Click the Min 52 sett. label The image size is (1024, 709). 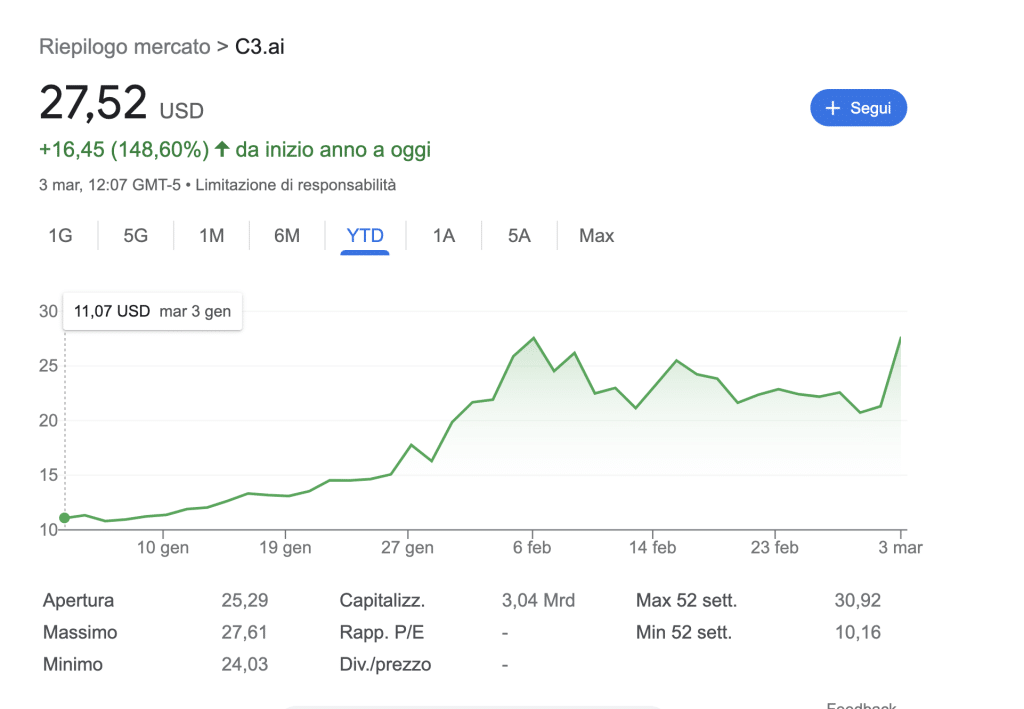[x=684, y=633]
